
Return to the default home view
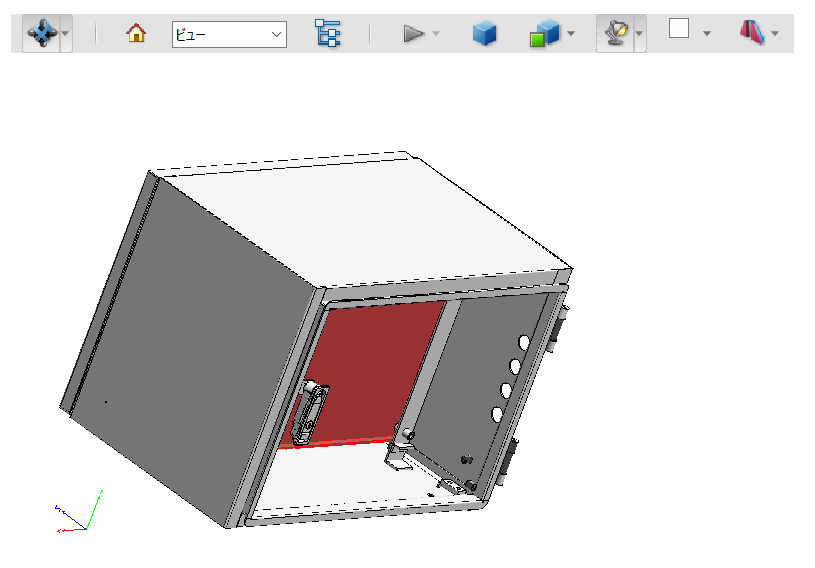136,33
